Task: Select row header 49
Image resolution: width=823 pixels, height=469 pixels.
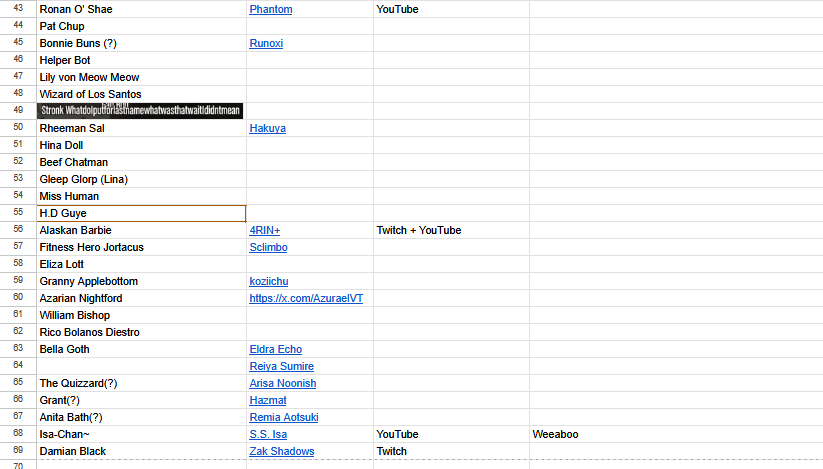Action: click(x=18, y=111)
